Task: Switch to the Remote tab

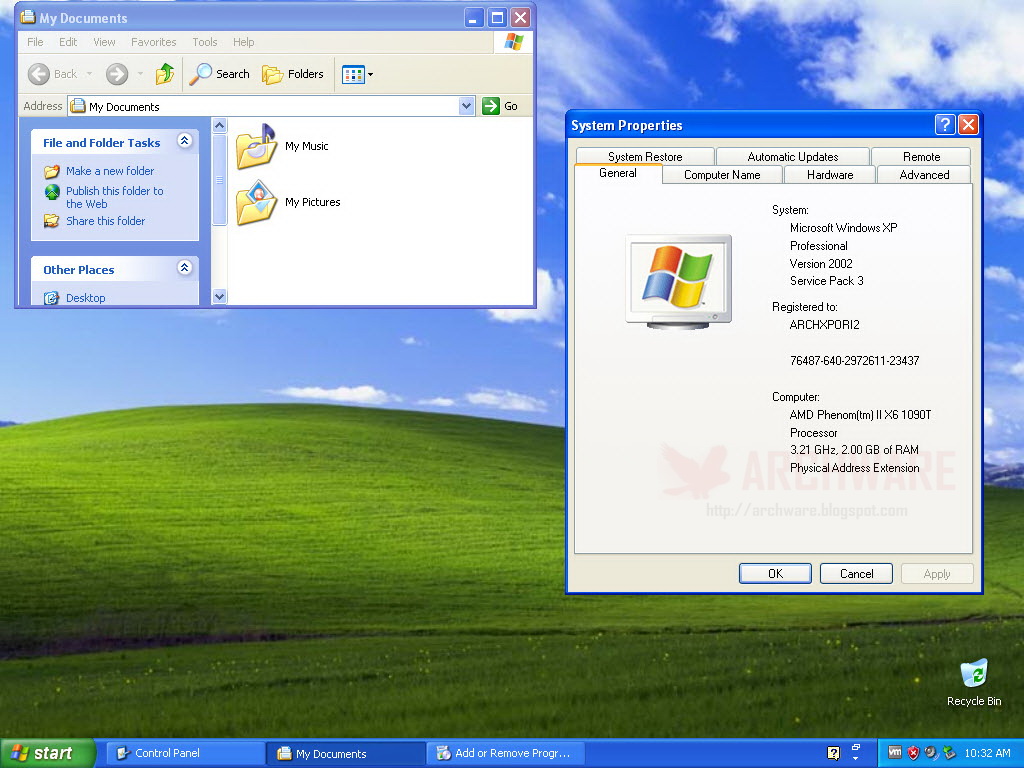Action: pos(921,157)
